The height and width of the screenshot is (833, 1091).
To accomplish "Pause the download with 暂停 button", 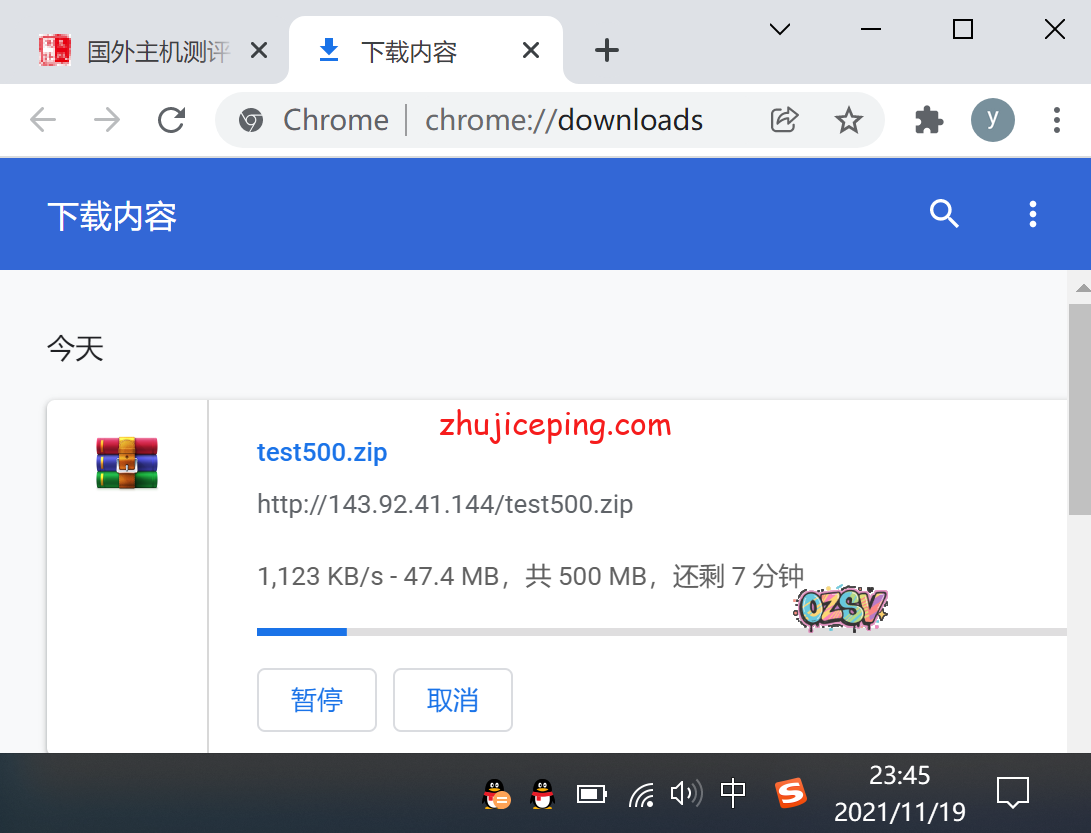I will [x=317, y=700].
